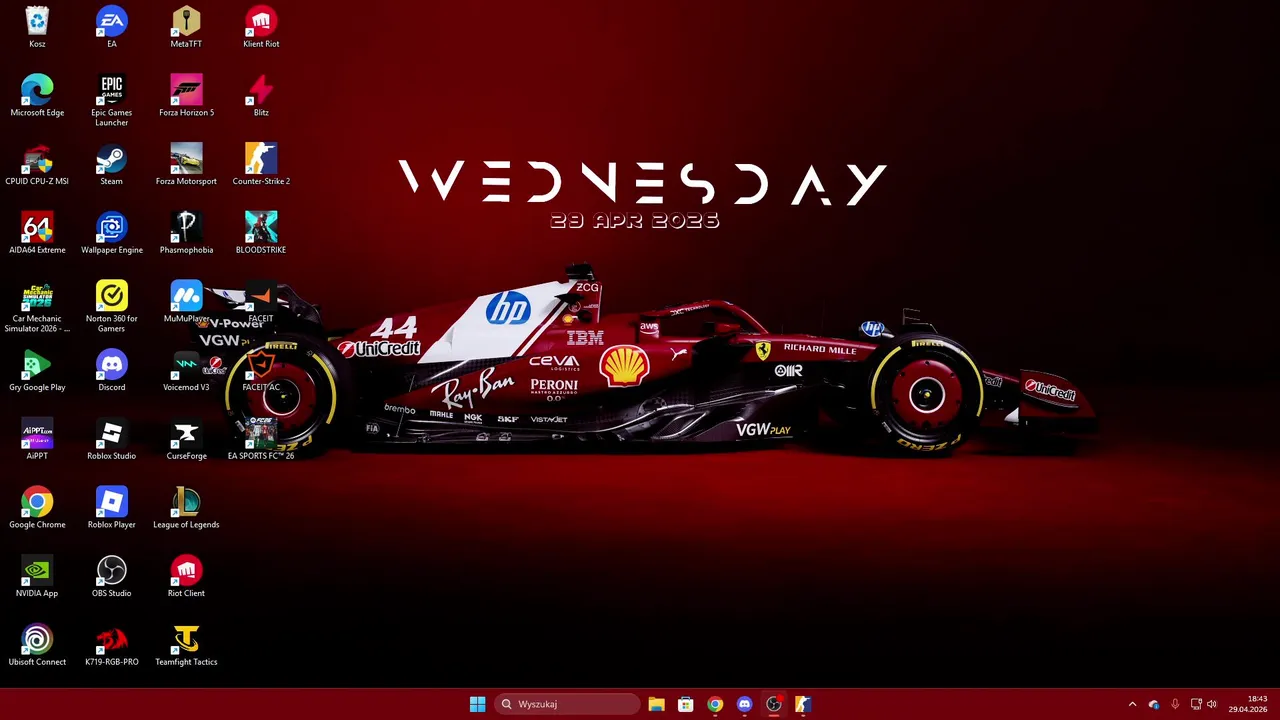This screenshot has height=720, width=1280.
Task: Select the Kosz recycle bin icon
Action: [37, 27]
